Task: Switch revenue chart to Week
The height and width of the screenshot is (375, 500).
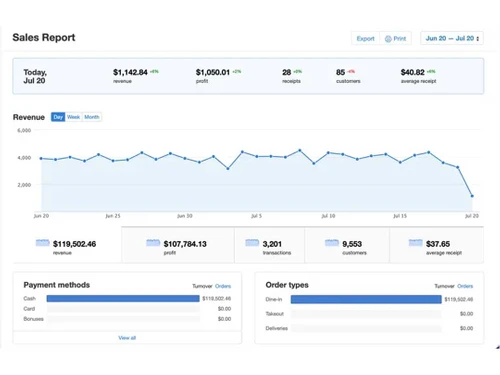Action: [x=73, y=117]
